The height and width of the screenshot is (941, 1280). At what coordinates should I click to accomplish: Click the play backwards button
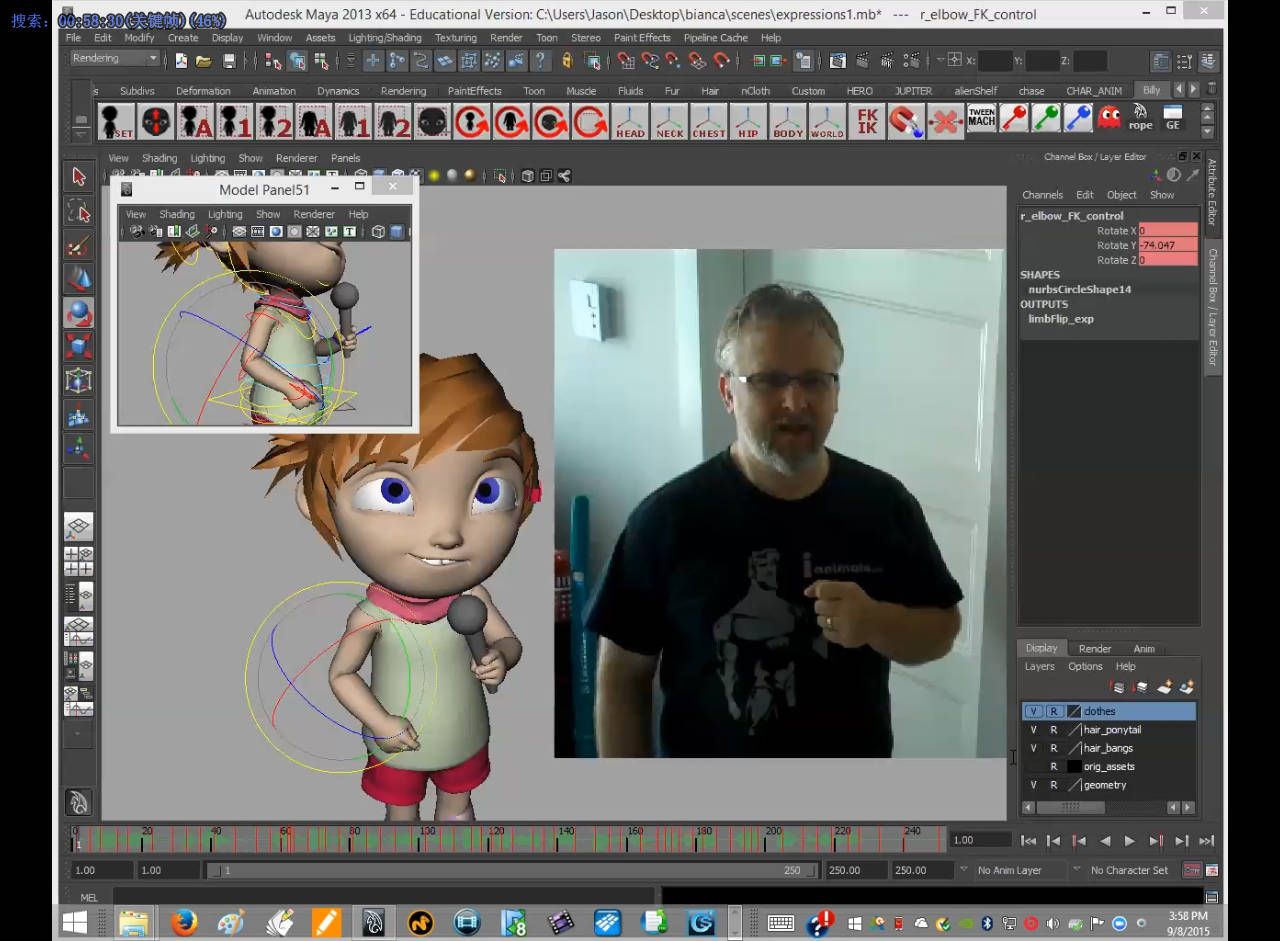(x=1104, y=841)
